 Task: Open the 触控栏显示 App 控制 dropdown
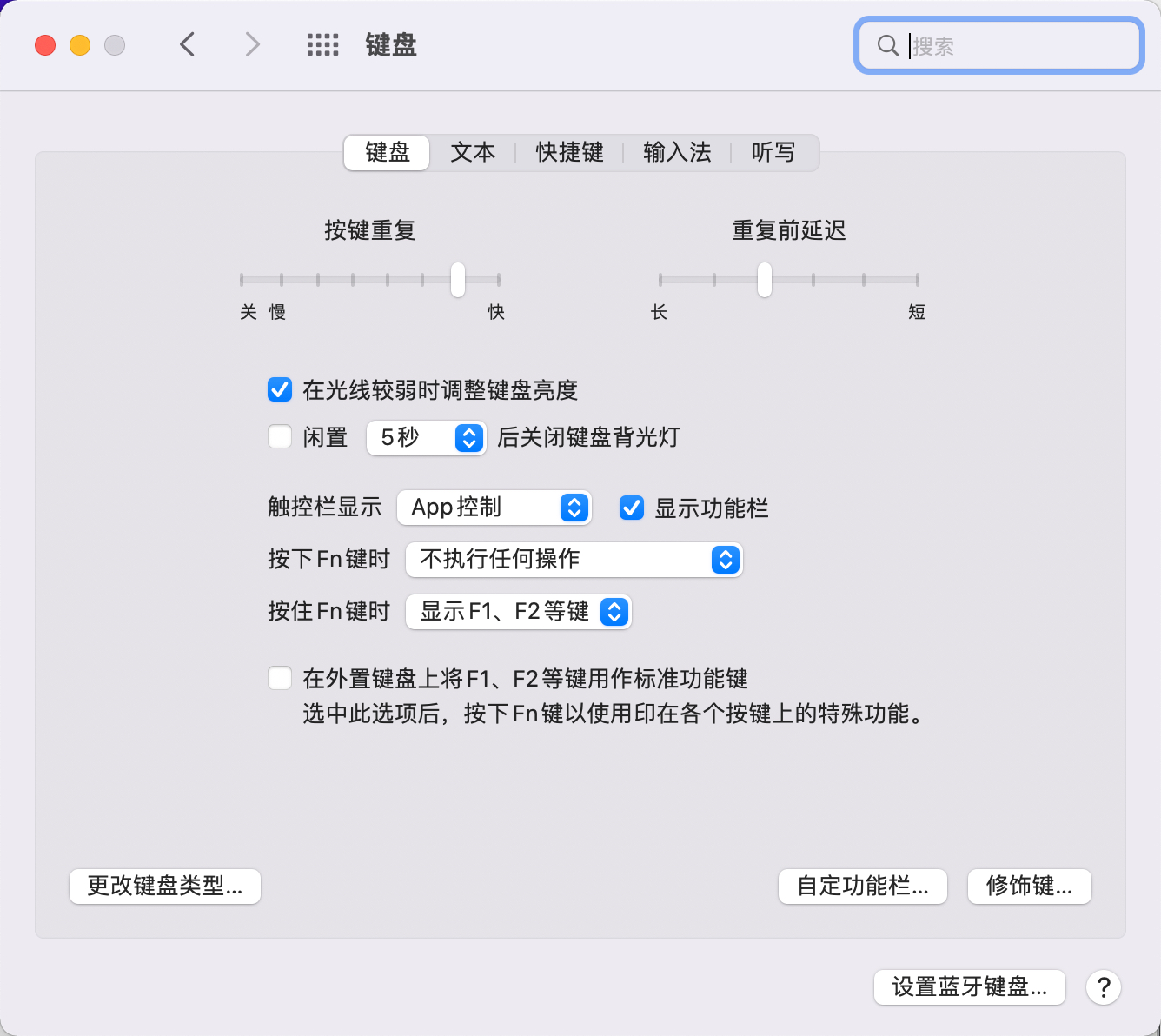(x=494, y=508)
